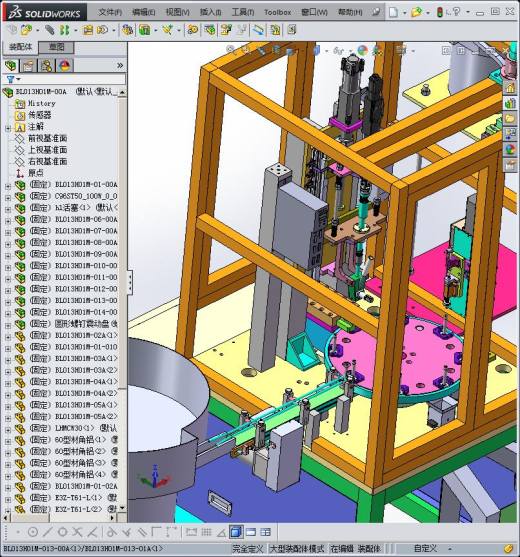This screenshot has height=557, width=520.
Task: Click the 3D view cube icon in bottom toolbar
Action: coord(236,532)
